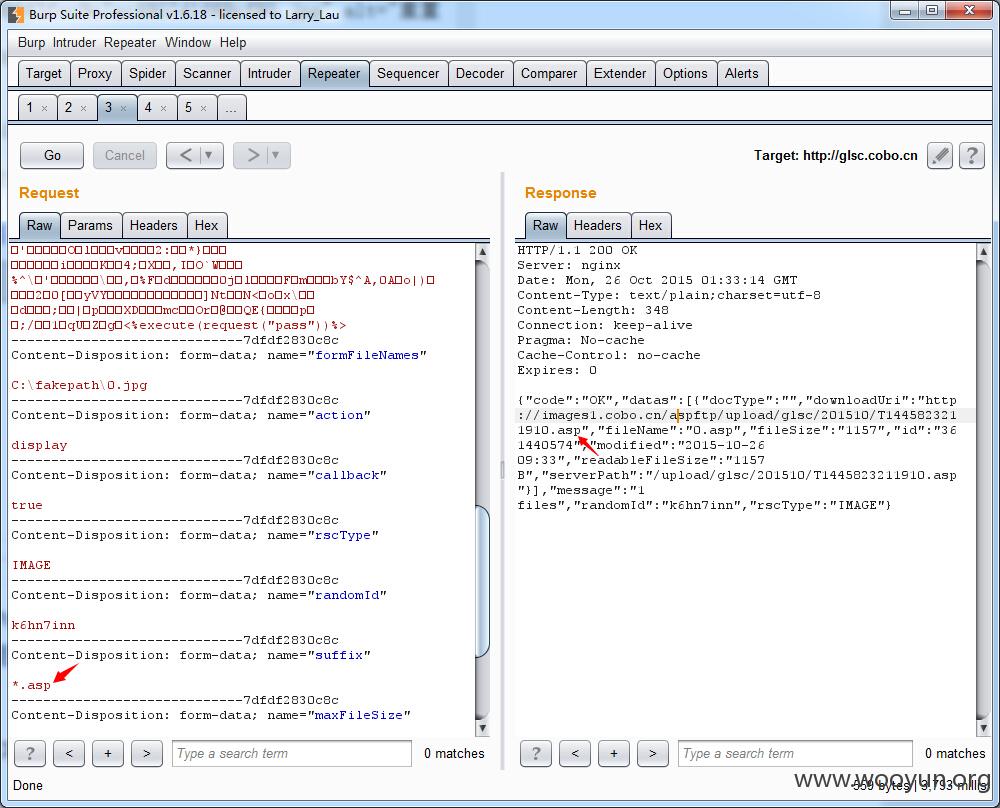Click the Burp Suite app icon in title bar

[x=16, y=14]
